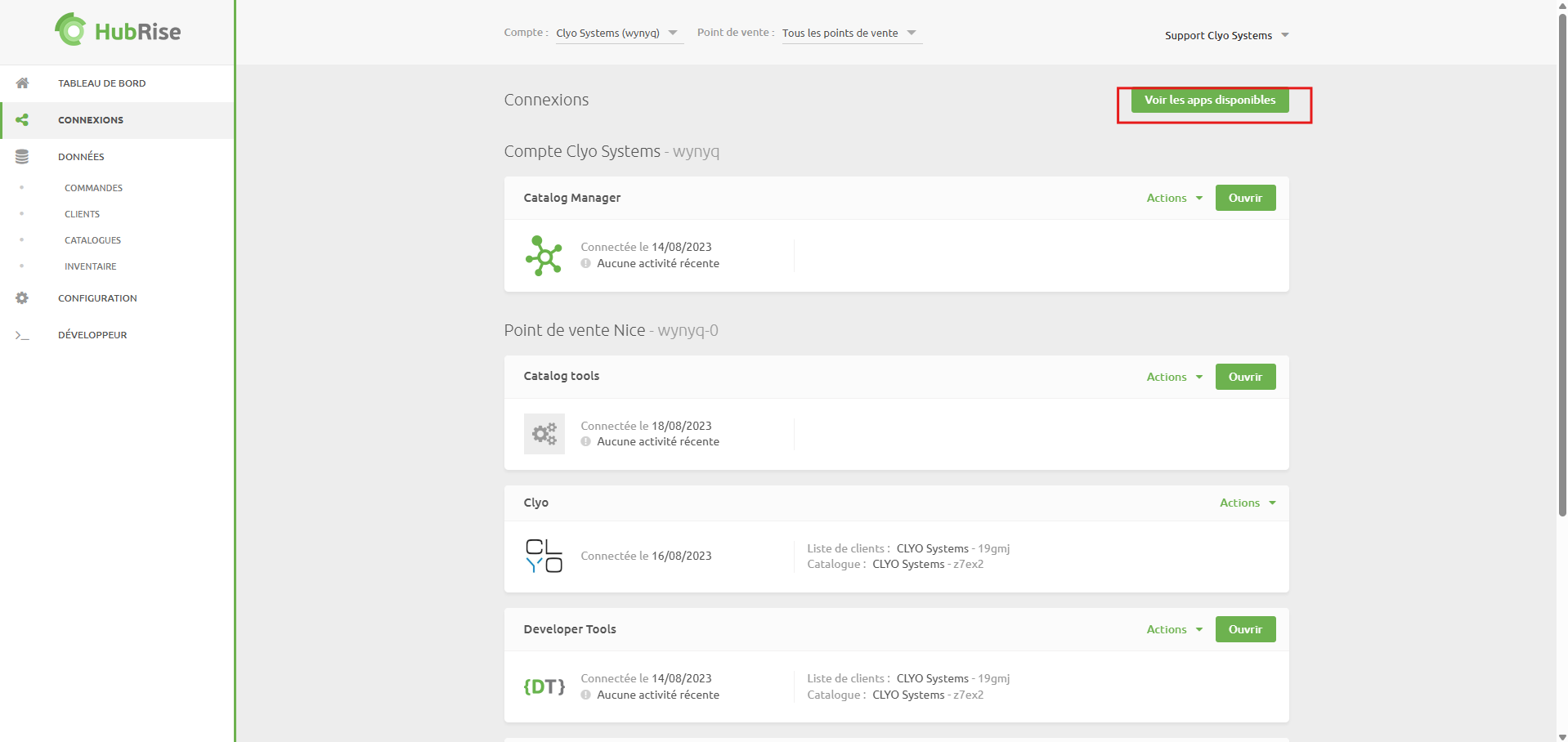This screenshot has width=1568, height=742.
Task: Click the Catalog tools gears icon
Action: tap(544, 433)
